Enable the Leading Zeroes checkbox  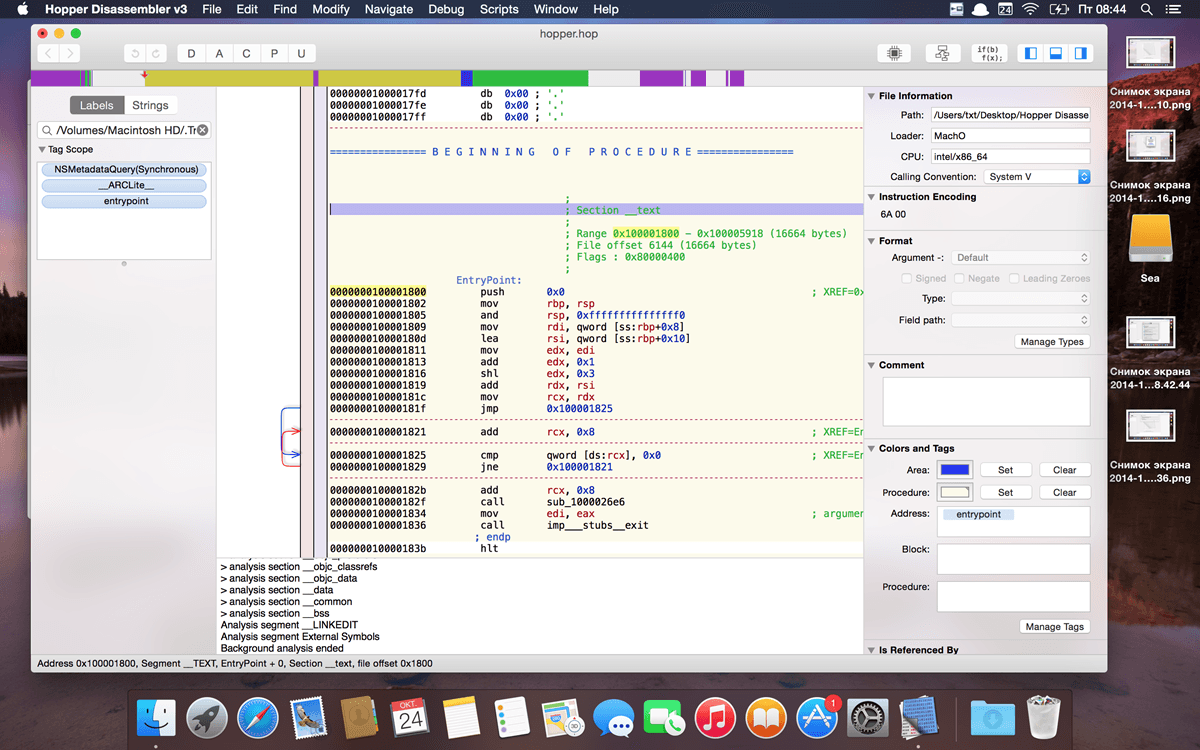pos(1014,278)
